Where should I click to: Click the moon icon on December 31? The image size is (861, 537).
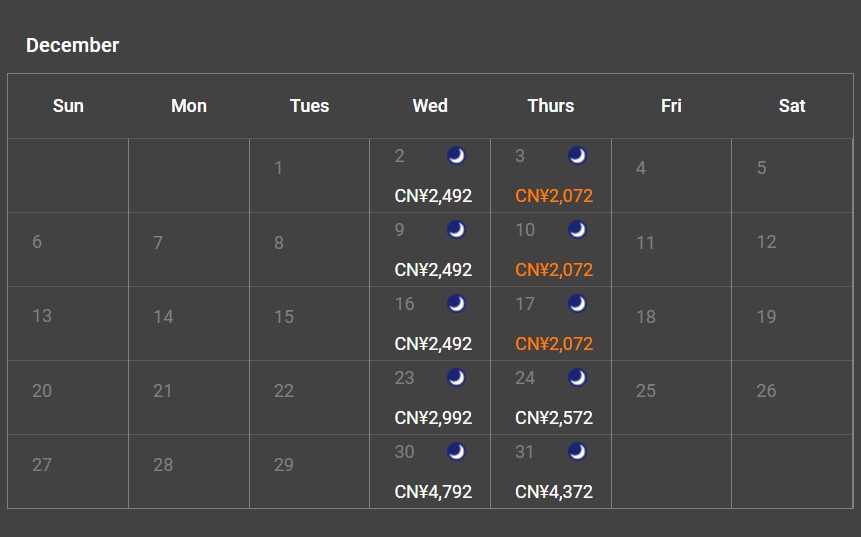[x=577, y=452]
